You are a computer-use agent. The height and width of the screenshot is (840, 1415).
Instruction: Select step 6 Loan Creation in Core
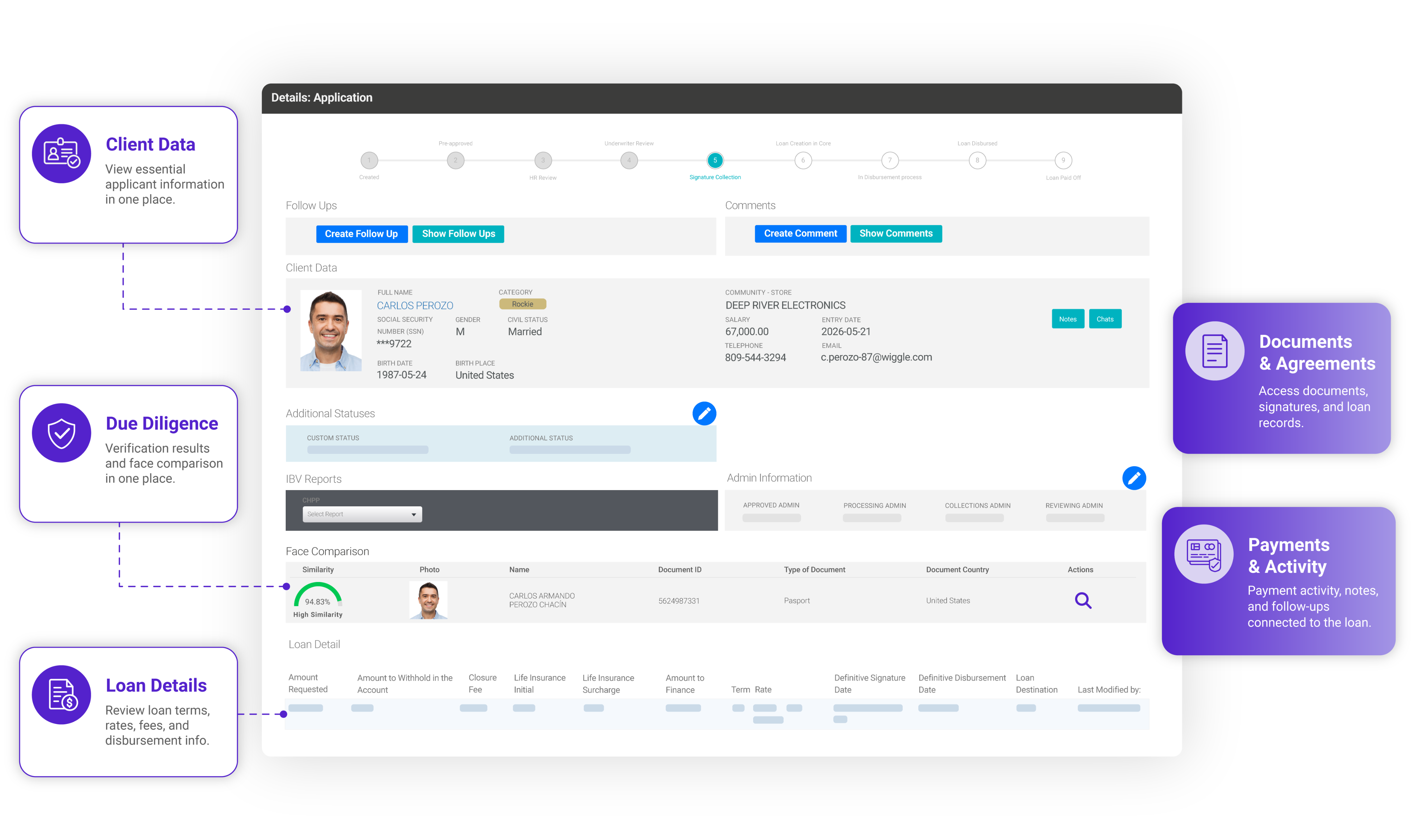[x=803, y=160]
